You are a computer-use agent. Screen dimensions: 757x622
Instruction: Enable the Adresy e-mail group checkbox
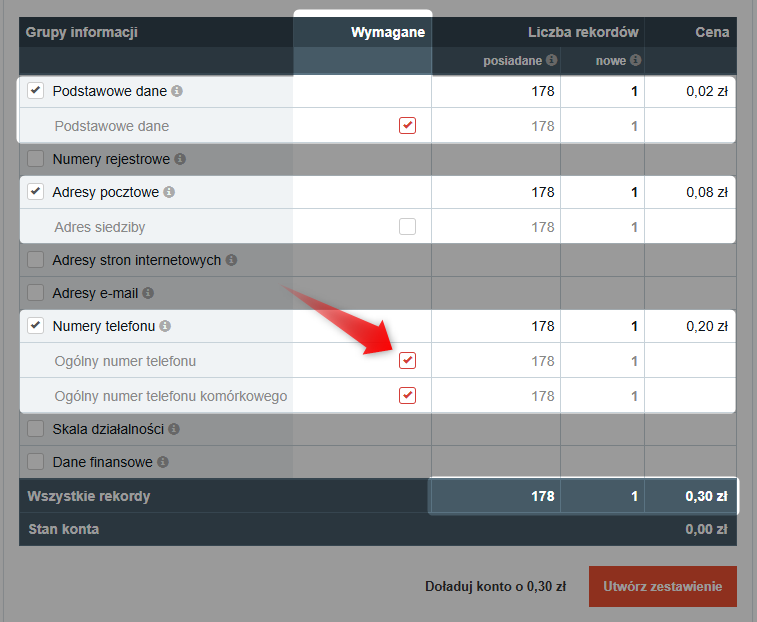tap(36, 294)
